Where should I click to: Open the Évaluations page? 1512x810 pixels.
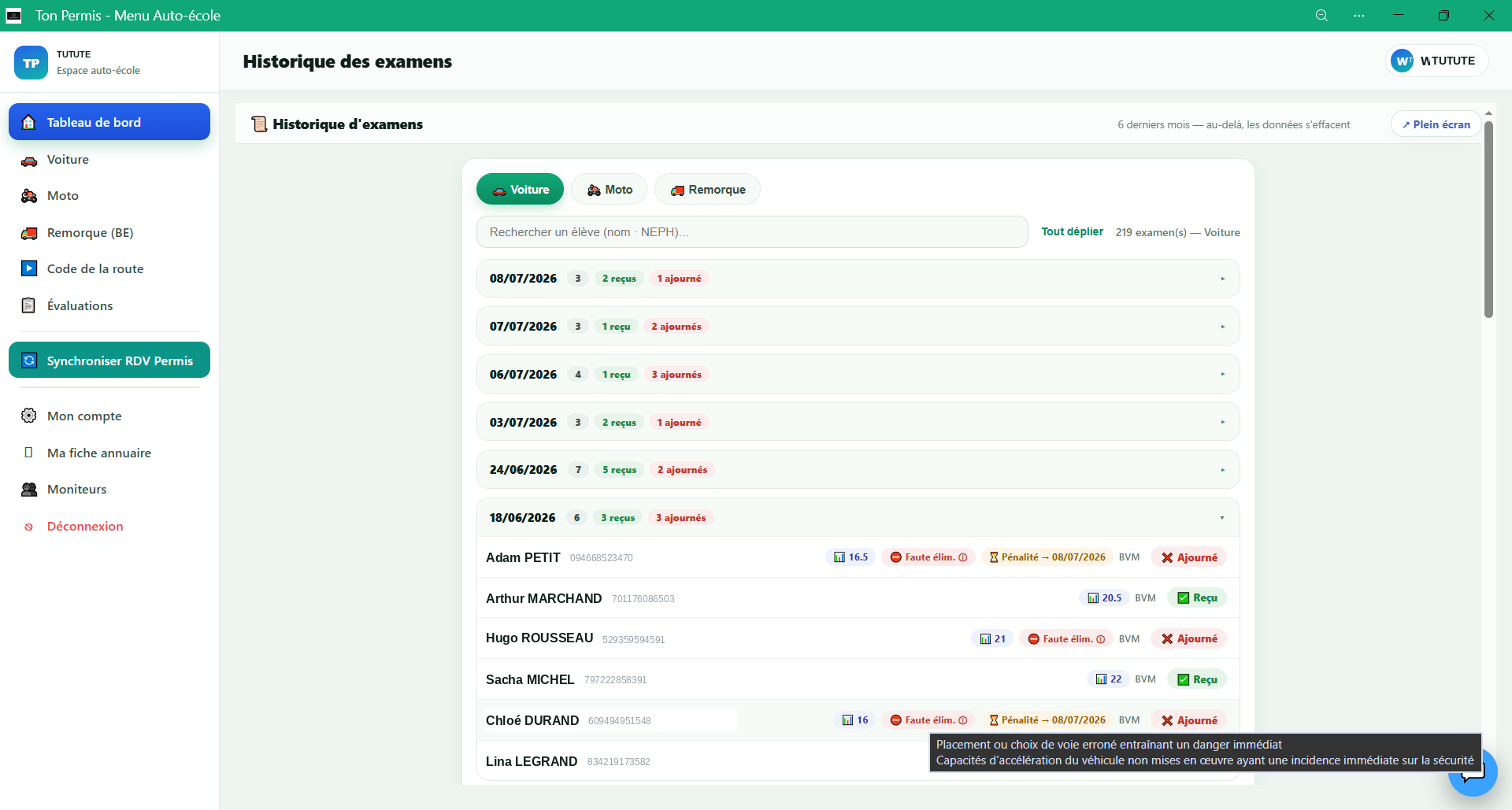(x=109, y=305)
